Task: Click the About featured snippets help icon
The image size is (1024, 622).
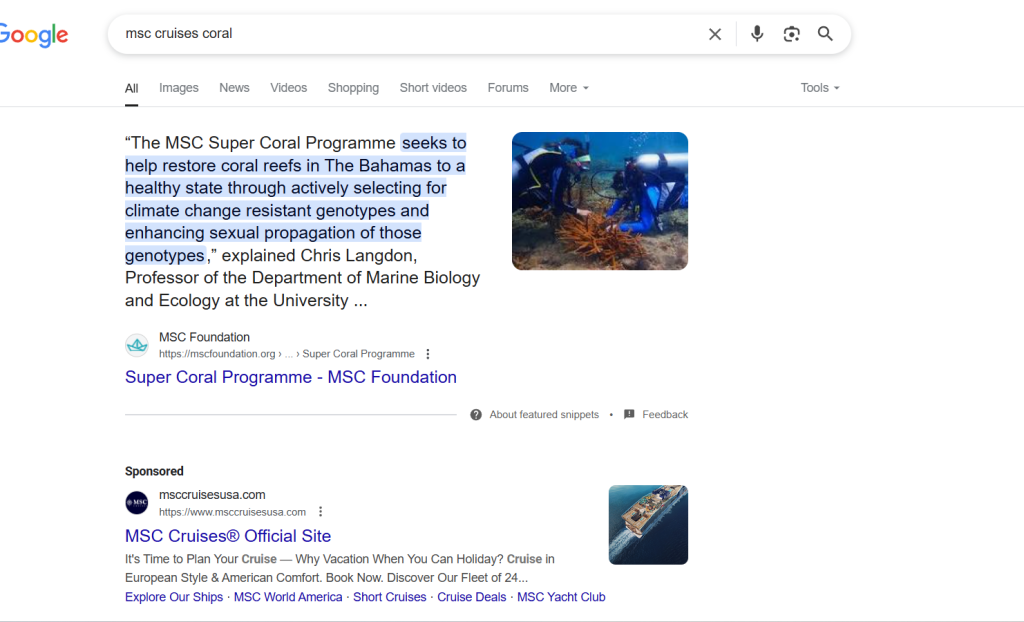Action: pyautogui.click(x=476, y=415)
